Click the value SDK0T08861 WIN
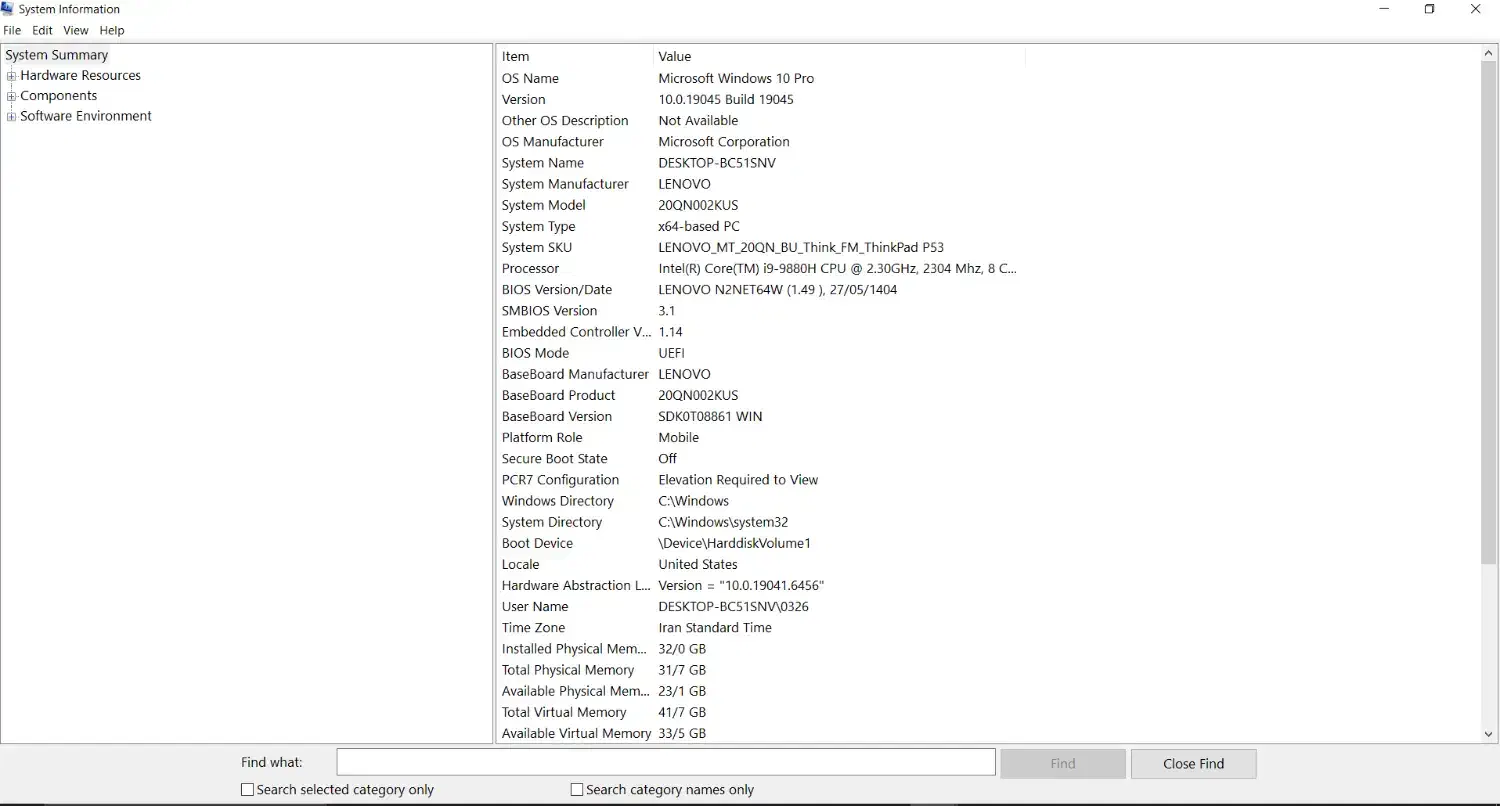 [x=710, y=417]
